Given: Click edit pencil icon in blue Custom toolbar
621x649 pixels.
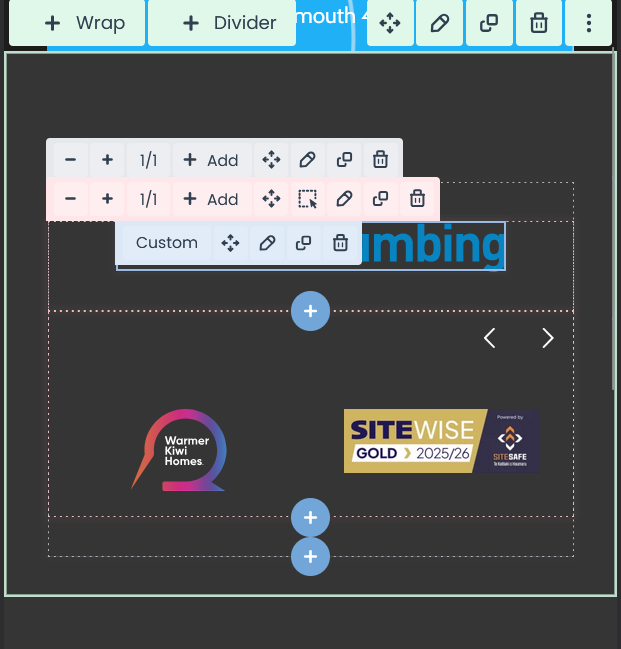Looking at the screenshot, I should [267, 243].
